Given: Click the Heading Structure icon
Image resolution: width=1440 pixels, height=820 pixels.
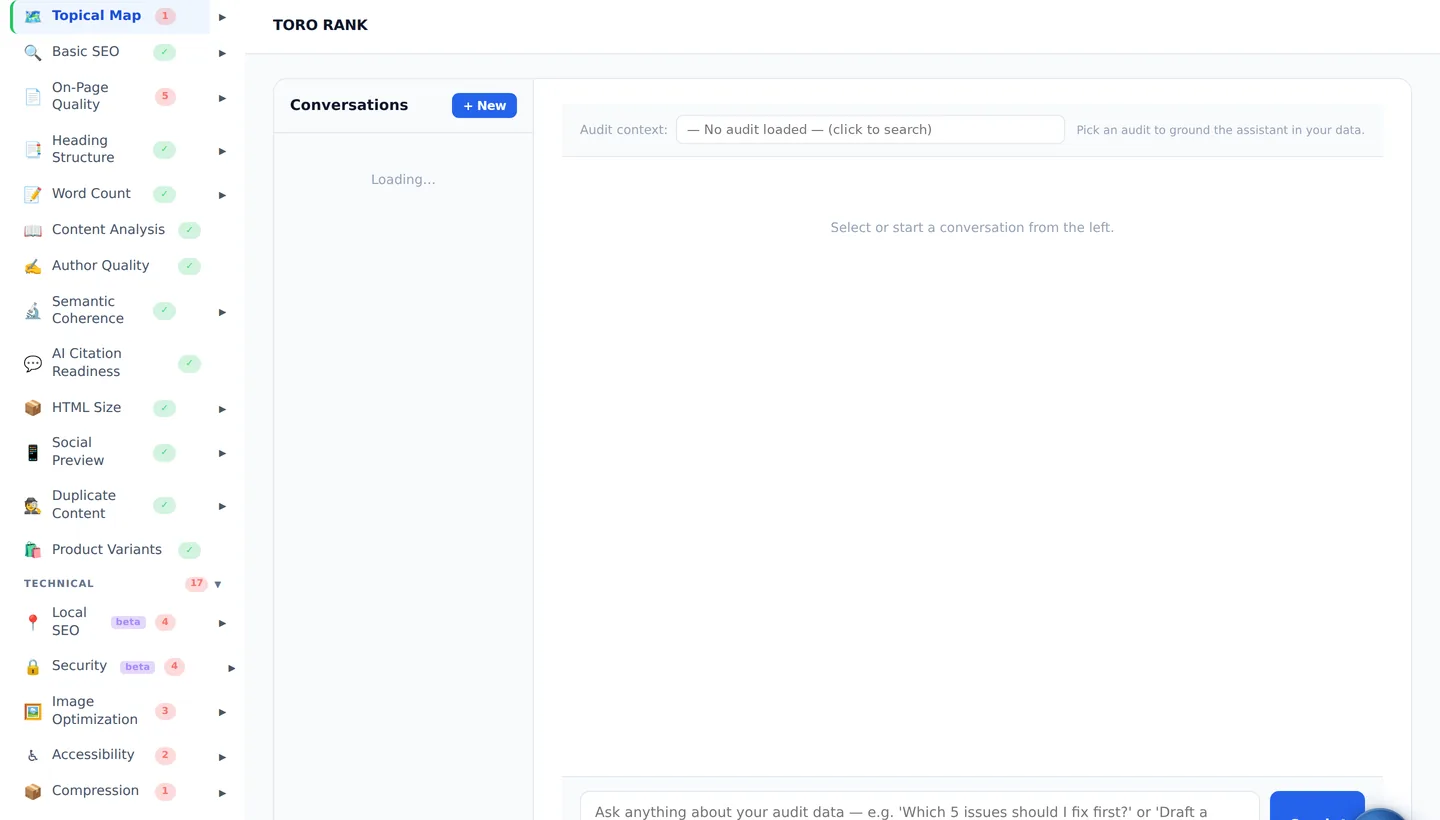Looking at the screenshot, I should coord(33,150).
